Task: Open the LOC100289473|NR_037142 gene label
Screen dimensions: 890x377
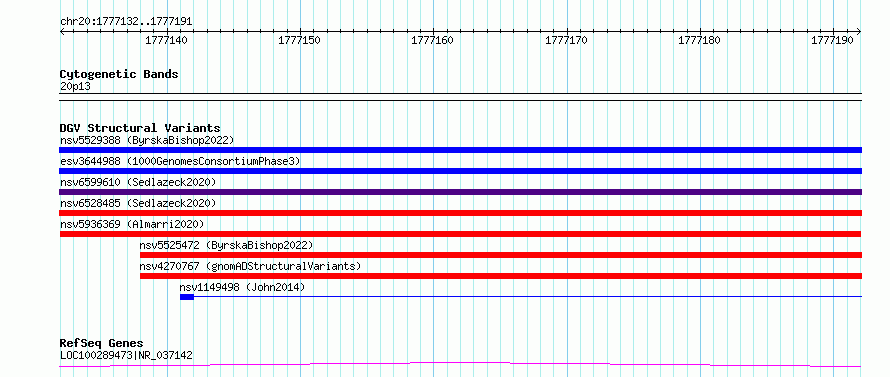Action: coord(126,355)
